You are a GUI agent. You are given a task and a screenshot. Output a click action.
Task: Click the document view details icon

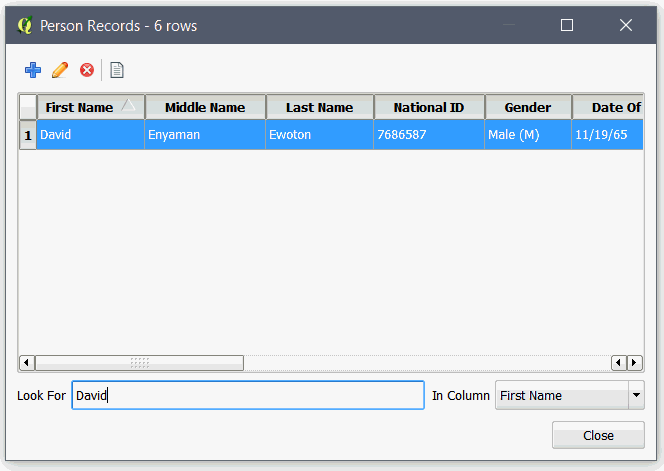[117, 70]
